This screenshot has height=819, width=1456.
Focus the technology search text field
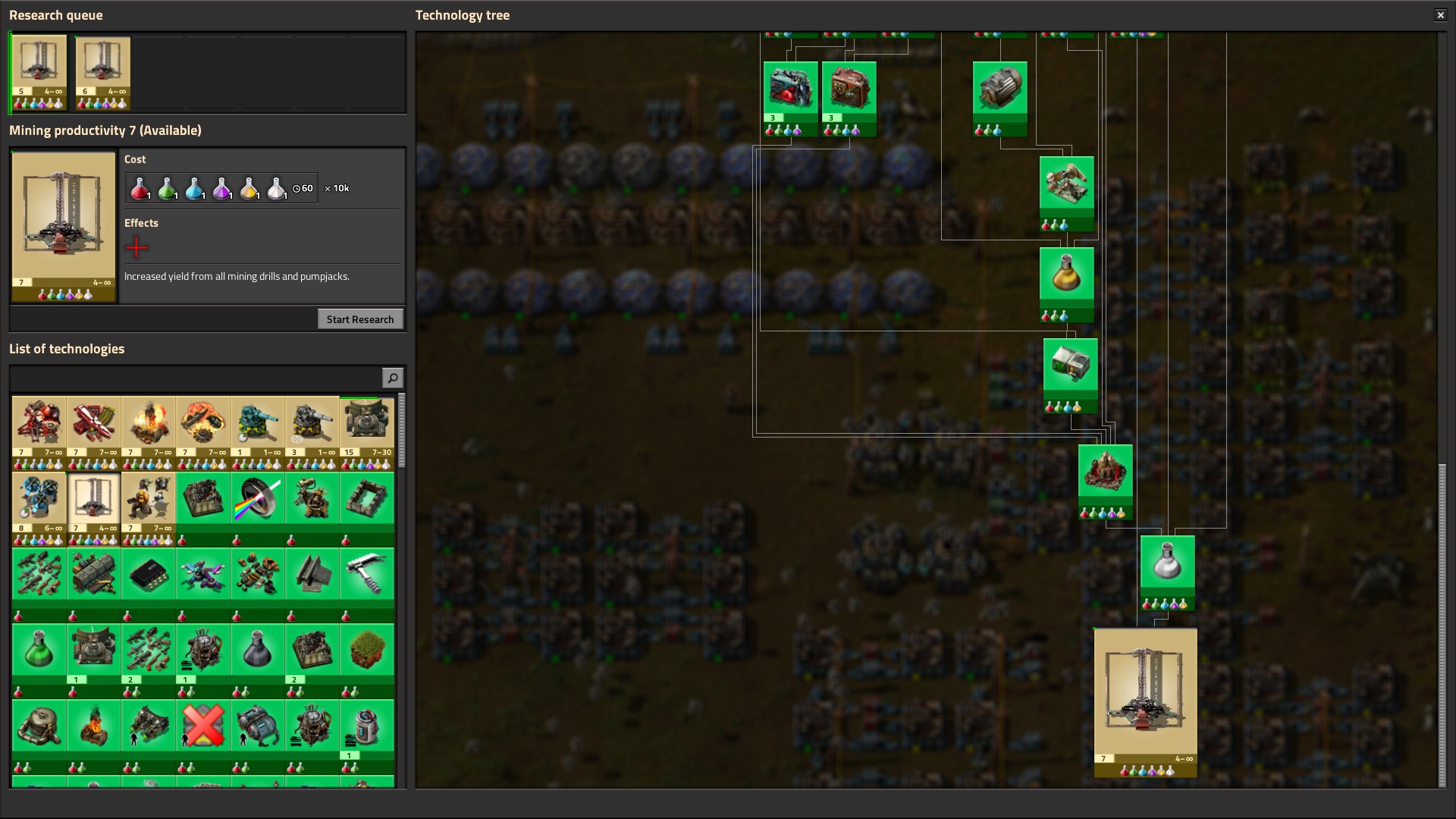pos(196,378)
